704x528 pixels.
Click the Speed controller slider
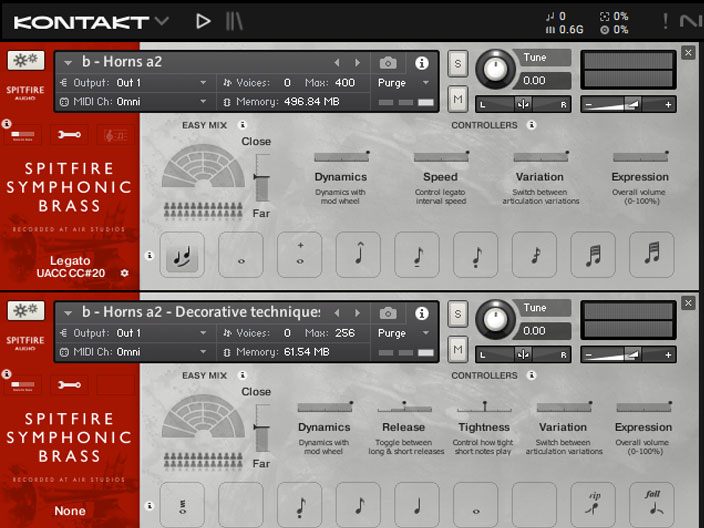[x=441, y=156]
